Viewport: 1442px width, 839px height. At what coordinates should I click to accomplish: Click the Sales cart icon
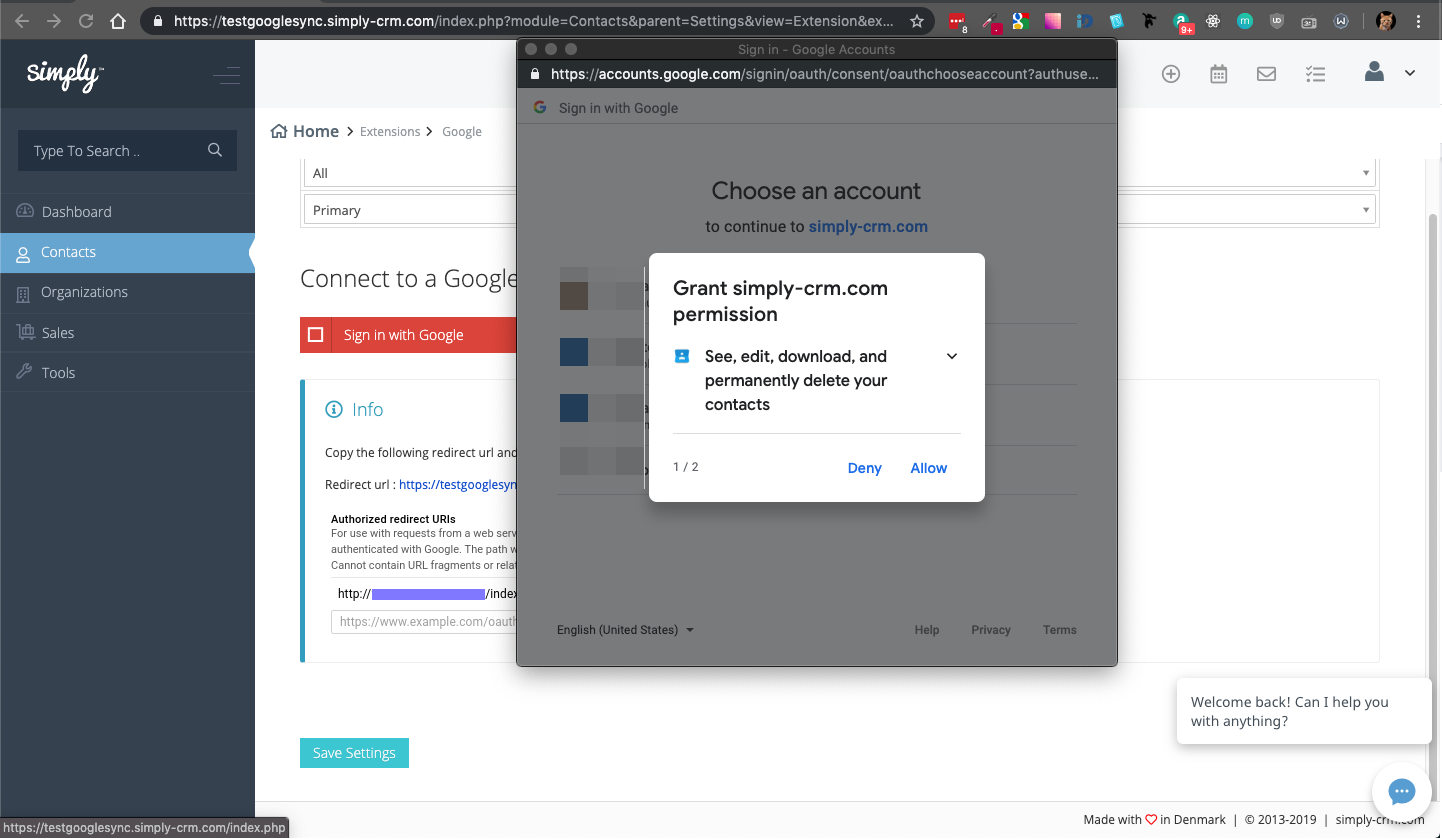[24, 332]
